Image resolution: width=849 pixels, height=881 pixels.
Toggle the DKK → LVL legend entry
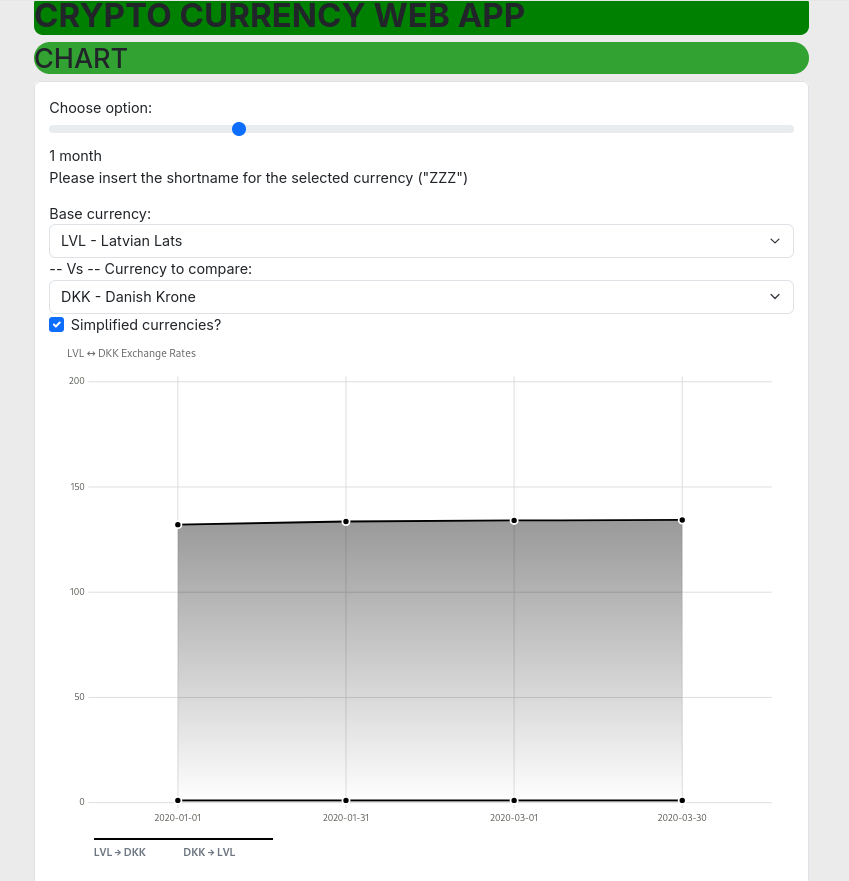click(209, 852)
